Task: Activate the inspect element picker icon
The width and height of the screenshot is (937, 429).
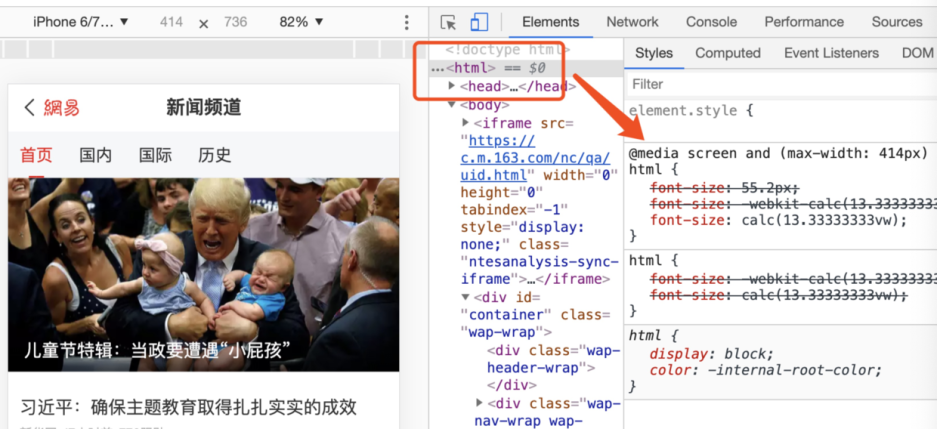Action: (448, 23)
